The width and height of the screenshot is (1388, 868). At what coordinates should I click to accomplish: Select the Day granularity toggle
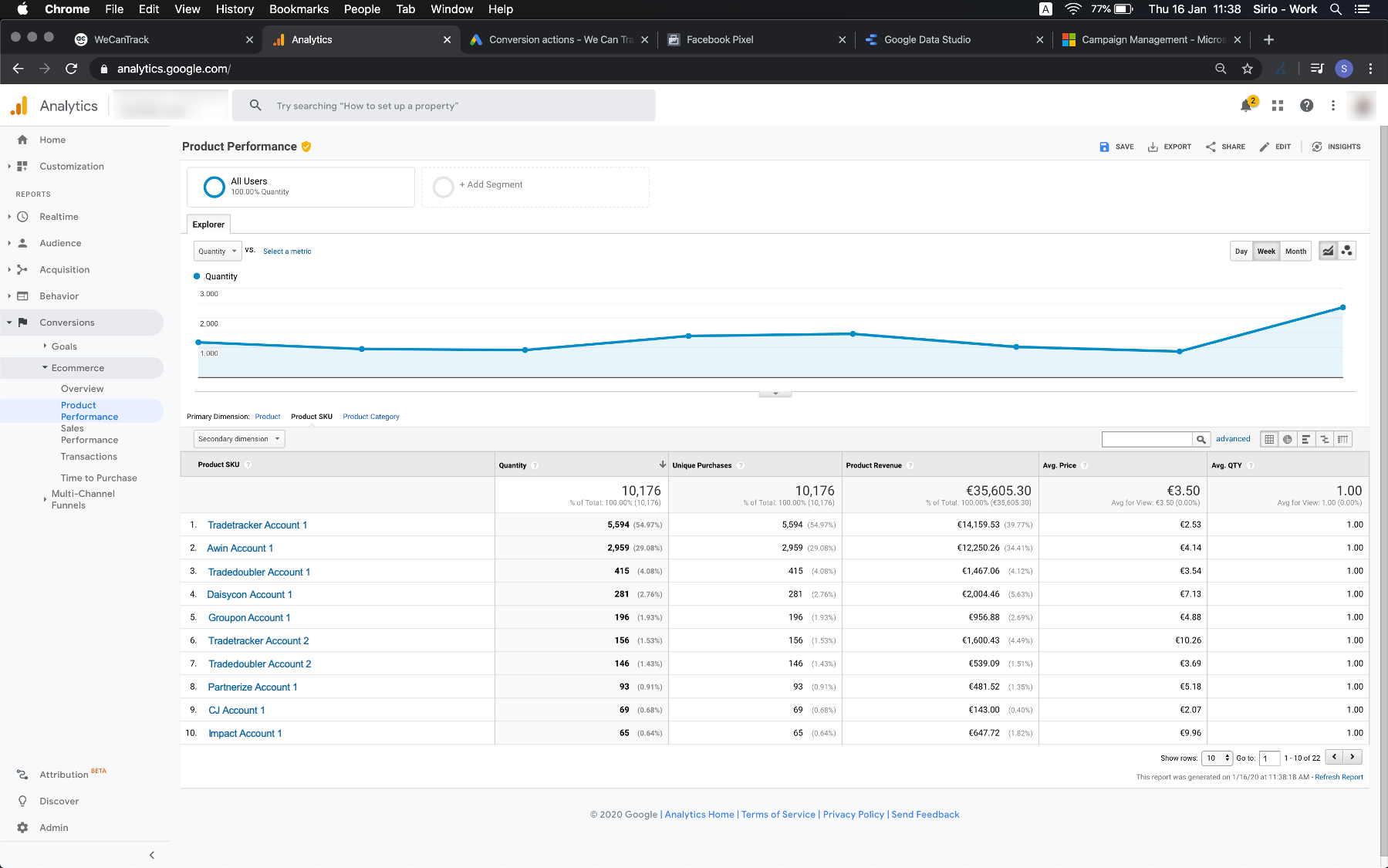point(1241,252)
